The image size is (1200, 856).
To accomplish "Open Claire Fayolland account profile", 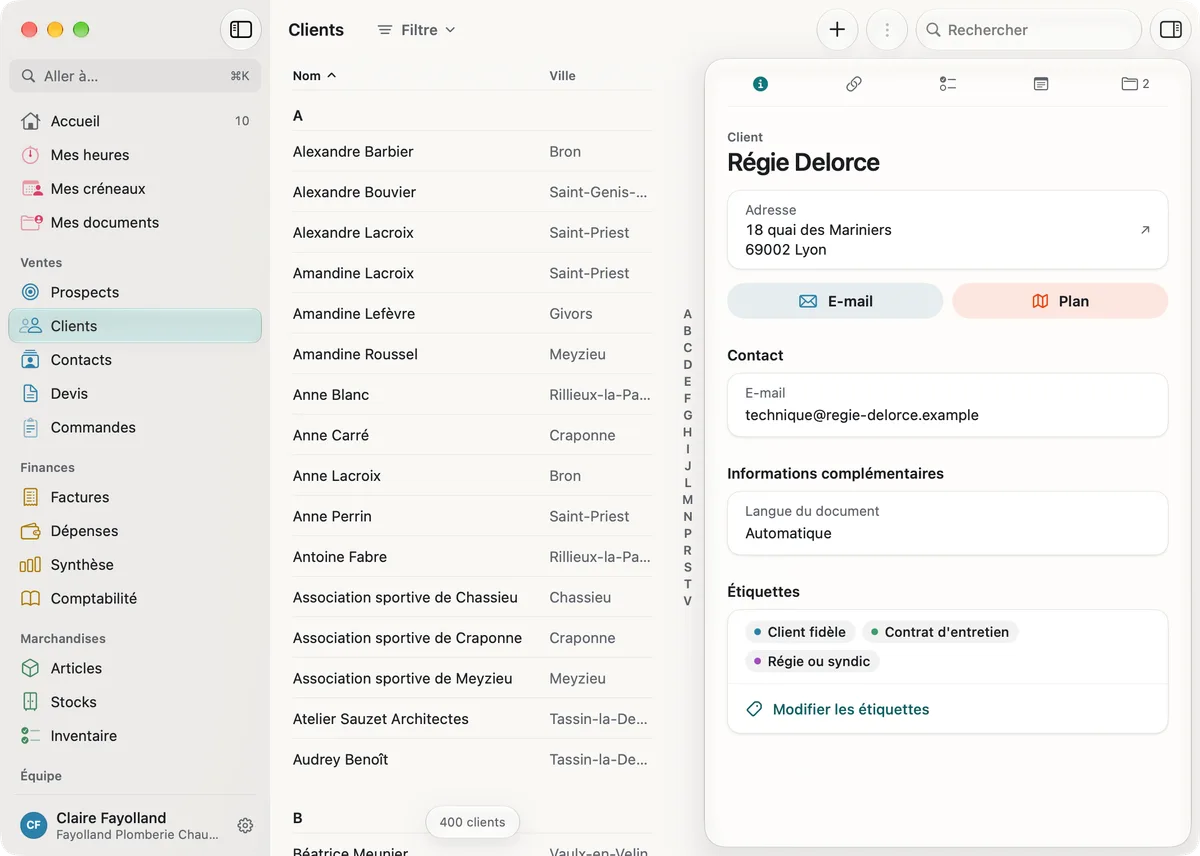I will coord(120,825).
